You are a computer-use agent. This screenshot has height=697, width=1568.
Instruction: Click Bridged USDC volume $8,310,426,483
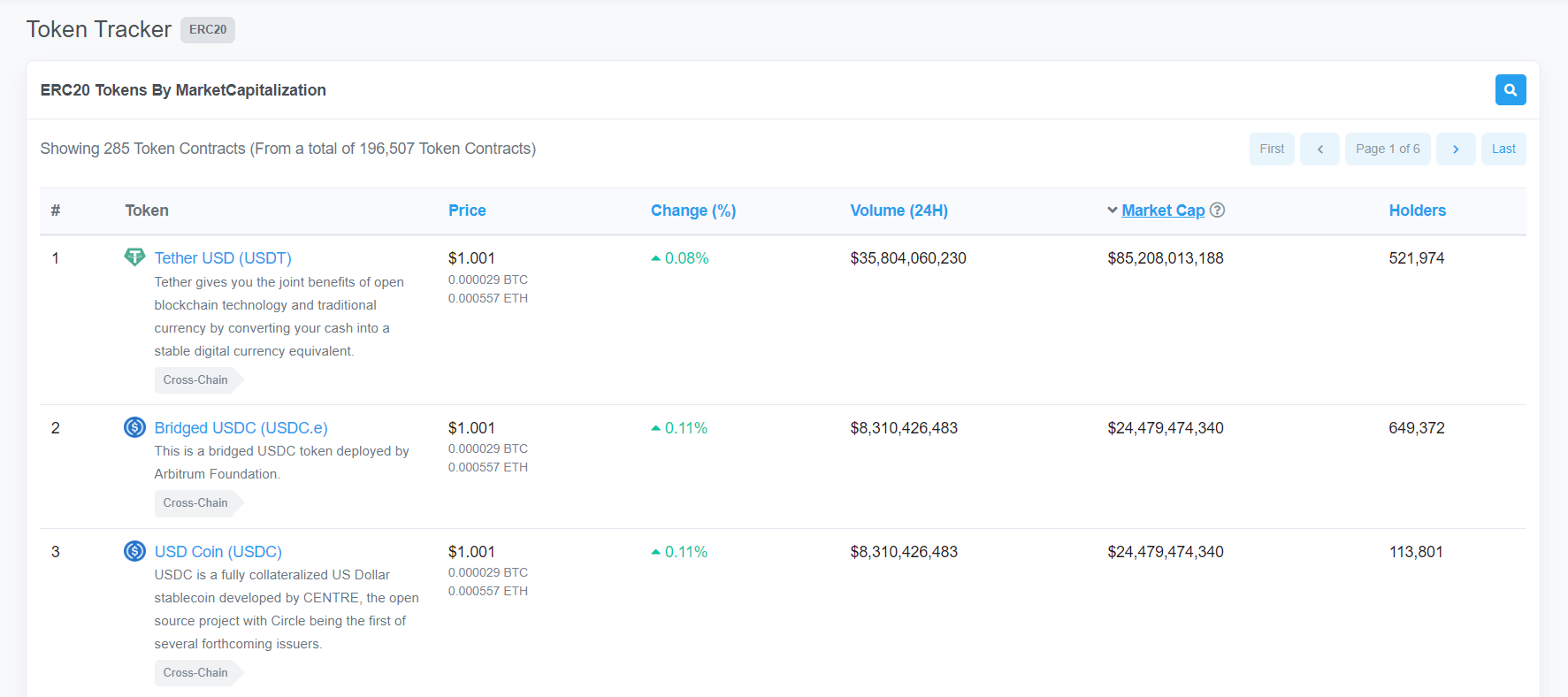click(904, 428)
